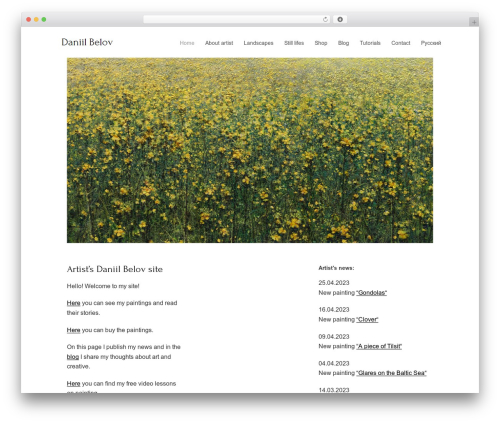This screenshot has height=423, width=500.
Task: Open About artist page
Action: 219,43
